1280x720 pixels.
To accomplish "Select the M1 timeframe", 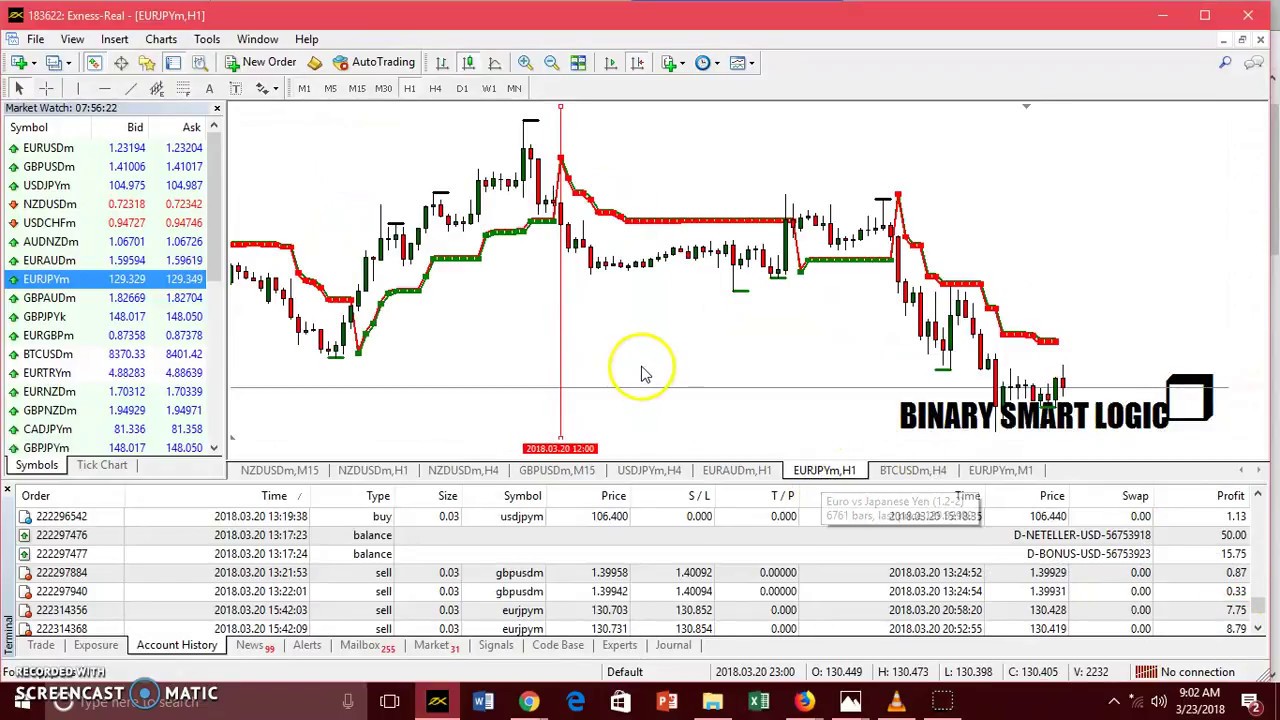I will (304, 89).
